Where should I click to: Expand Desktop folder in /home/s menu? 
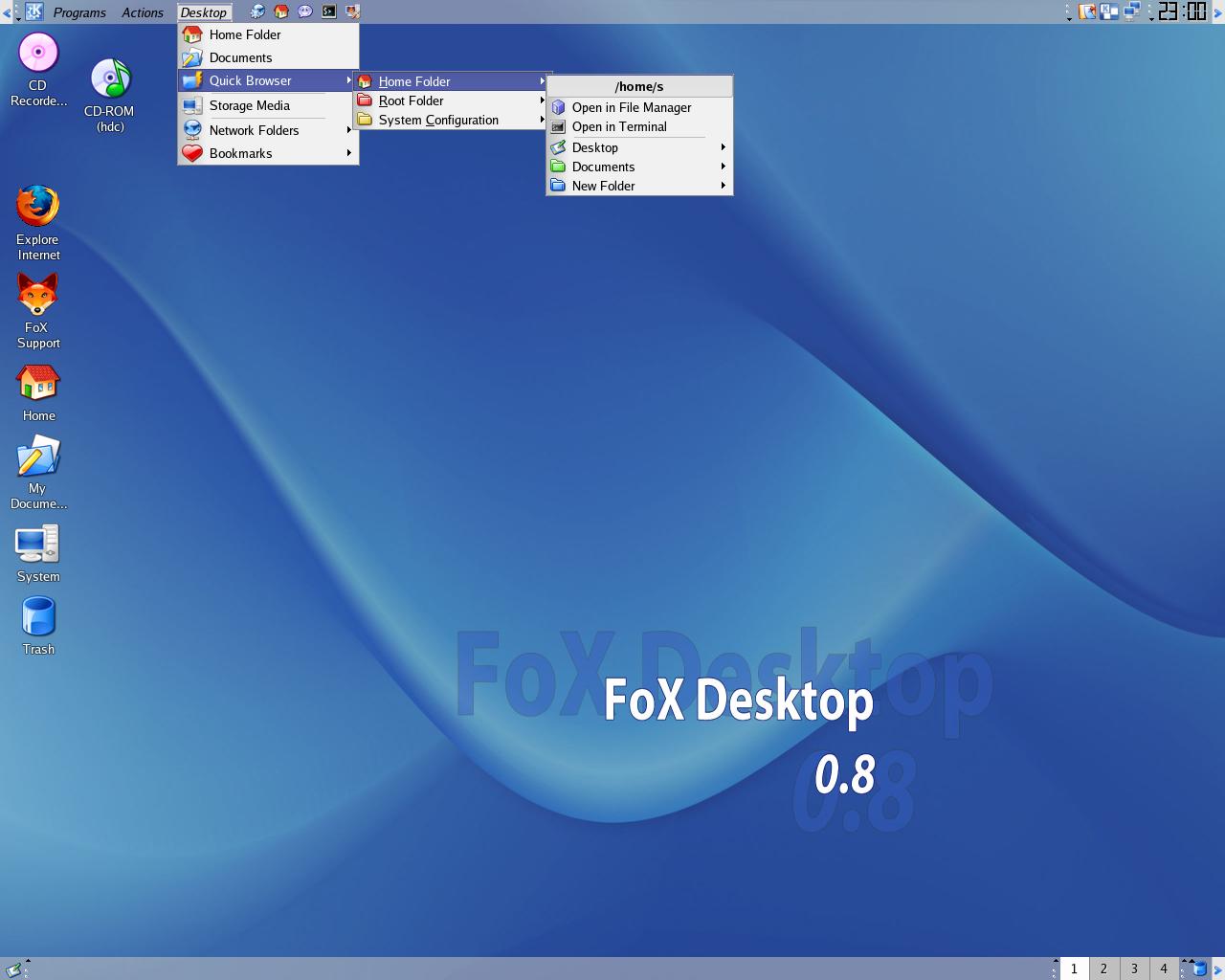point(639,147)
